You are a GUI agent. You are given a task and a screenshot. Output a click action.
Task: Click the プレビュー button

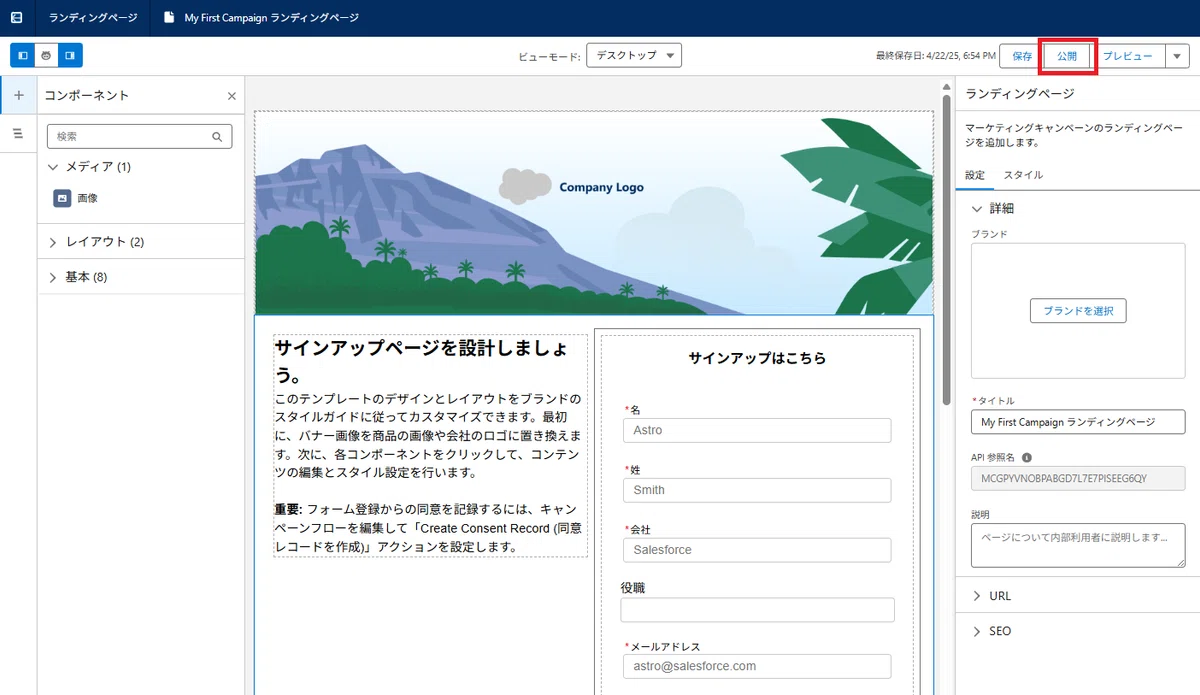[x=1128, y=56]
